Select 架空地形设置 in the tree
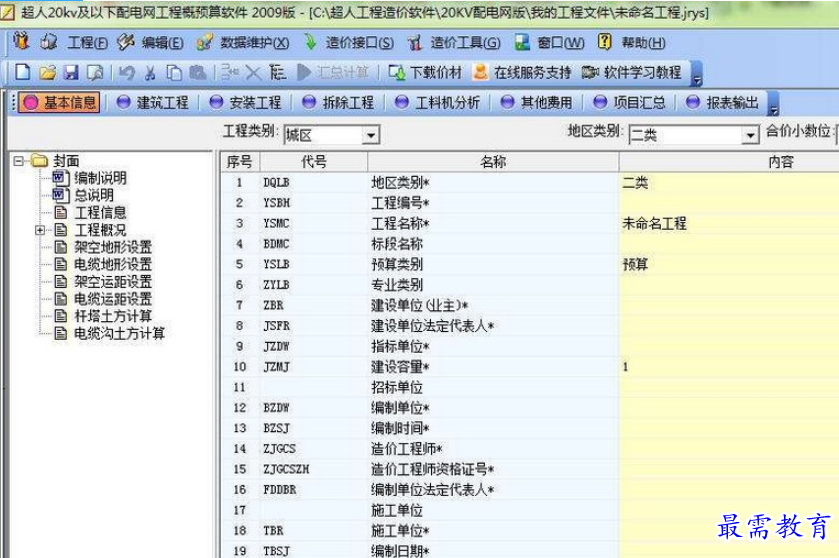 [113, 247]
